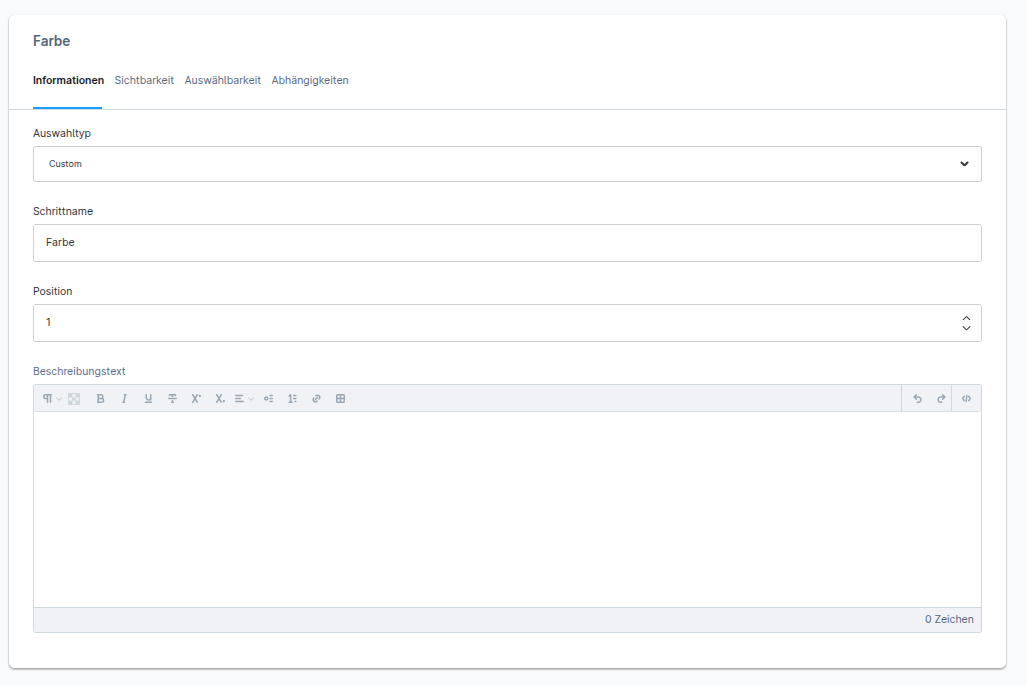Open the paragraph format dropdown
The image size is (1027, 685).
coord(52,399)
